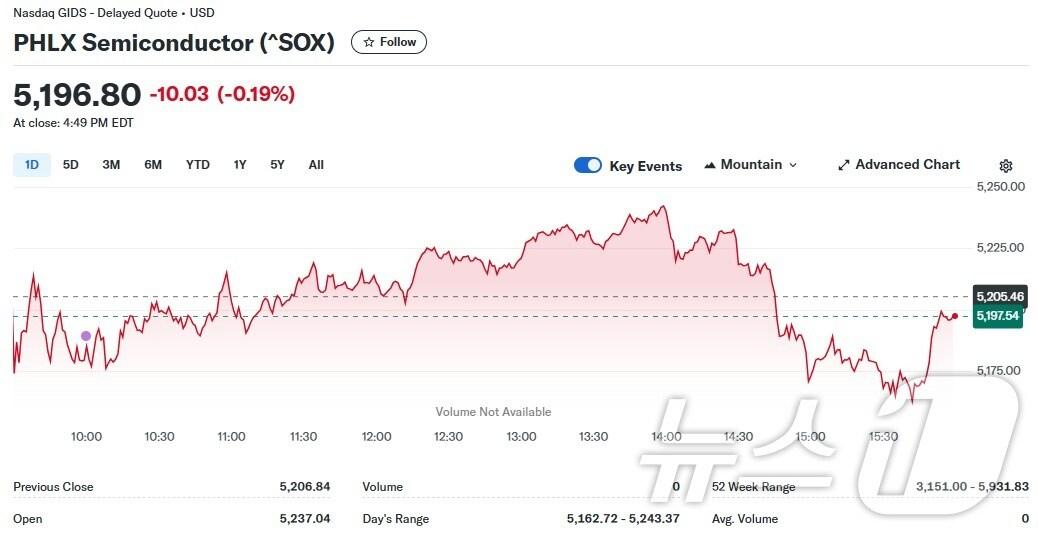Switch chart to 1Y range
This screenshot has width=1038, height=534.
[240, 165]
